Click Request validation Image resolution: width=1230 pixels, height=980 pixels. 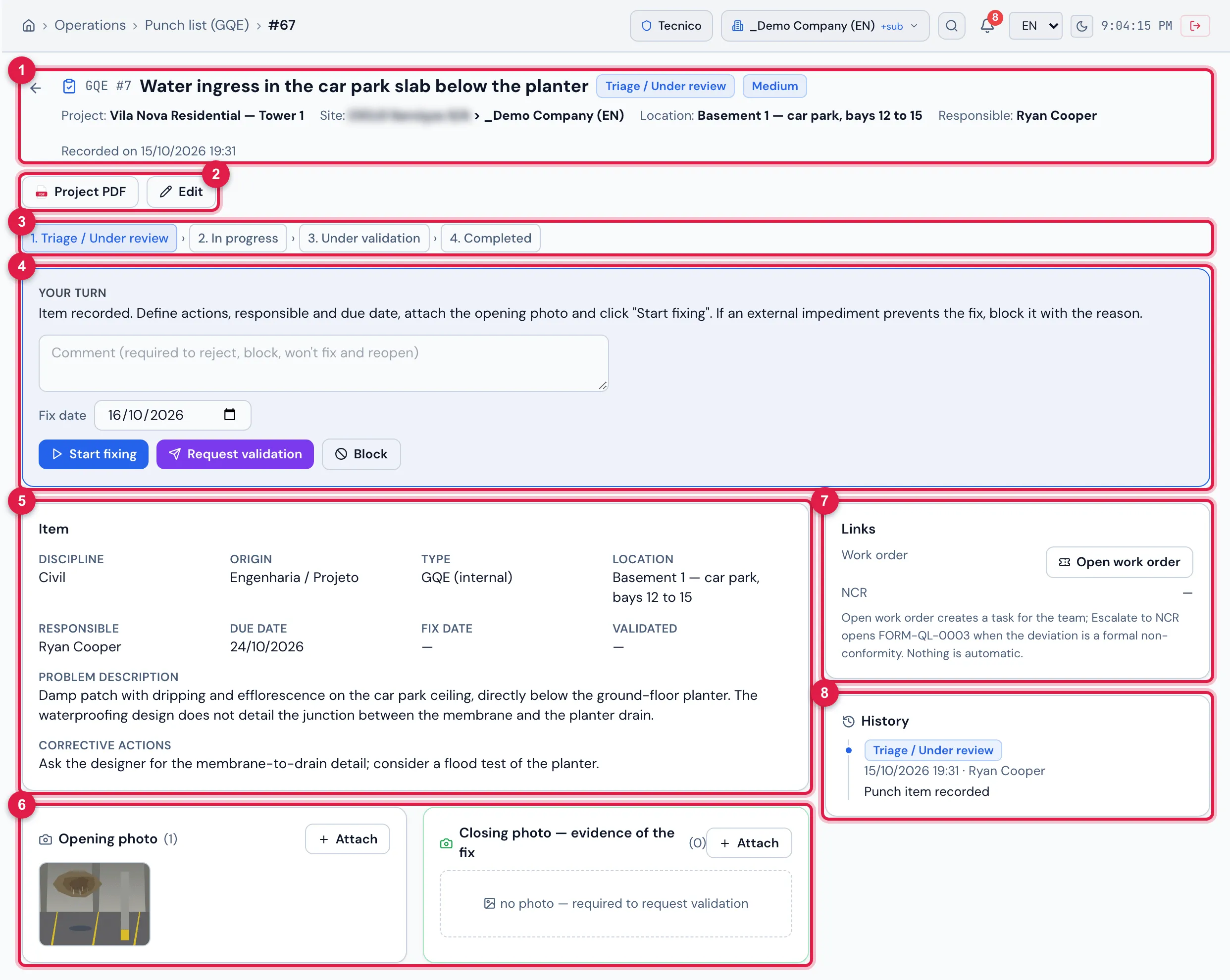(x=235, y=454)
